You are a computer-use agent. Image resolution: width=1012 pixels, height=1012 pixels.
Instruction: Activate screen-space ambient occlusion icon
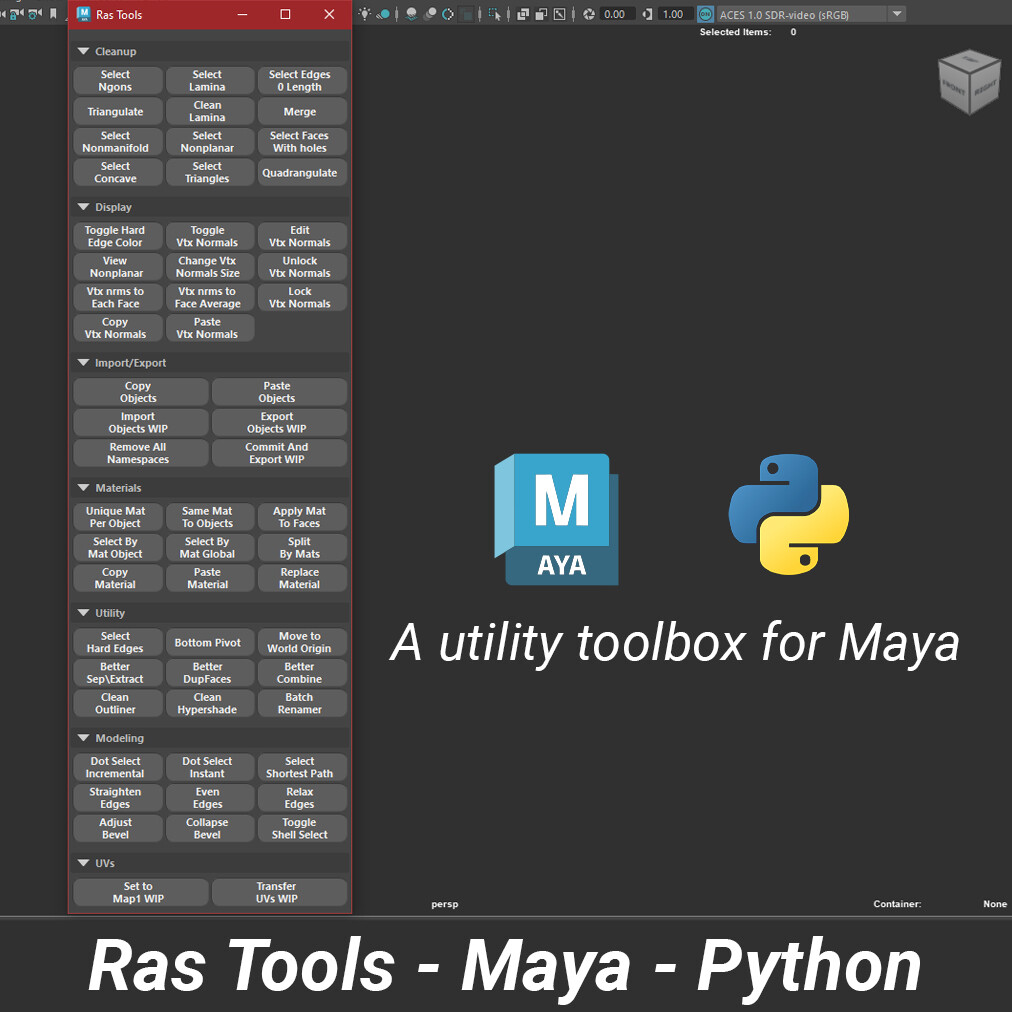429,14
